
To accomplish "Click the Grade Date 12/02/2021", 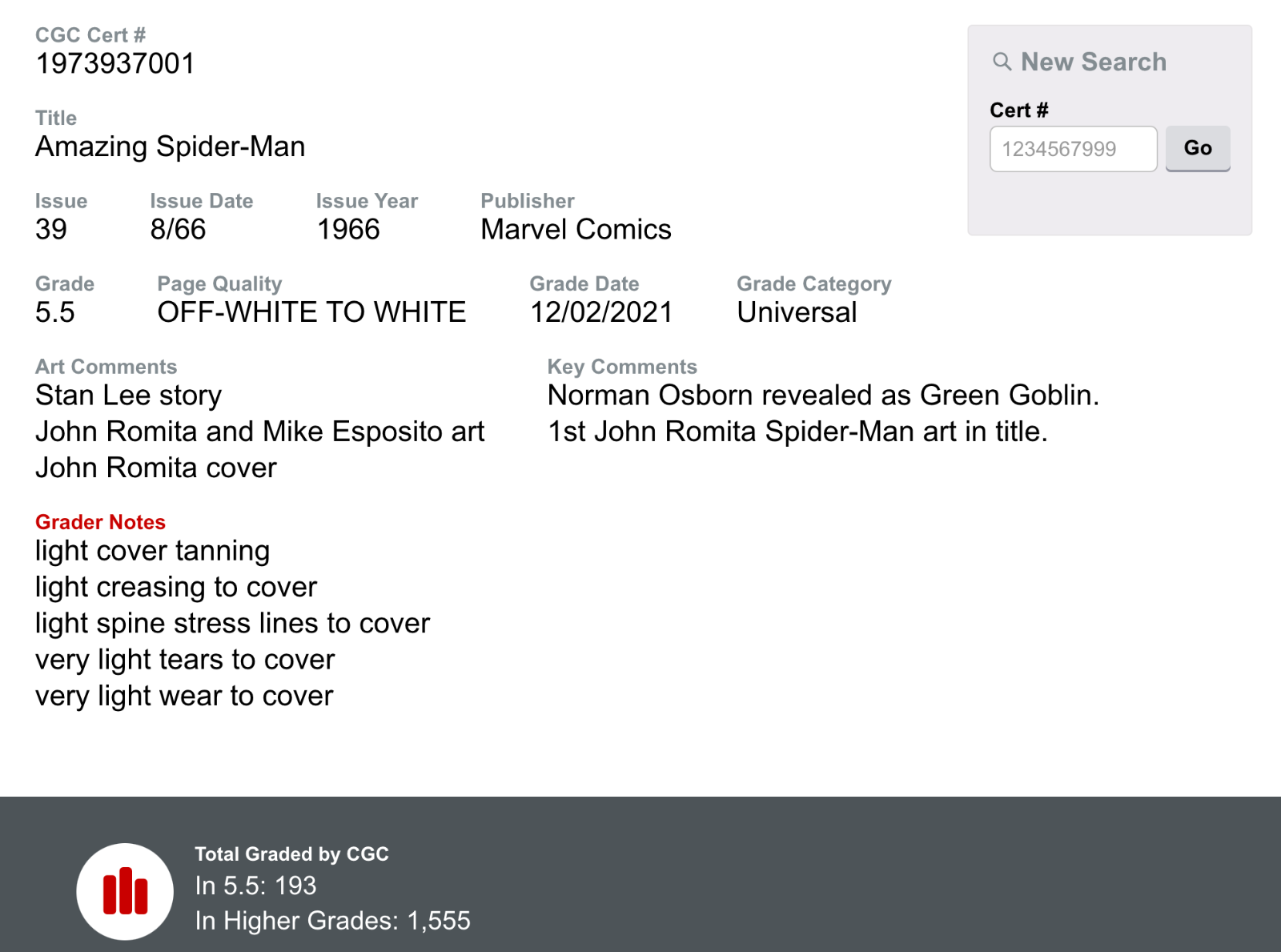I will [x=602, y=312].
